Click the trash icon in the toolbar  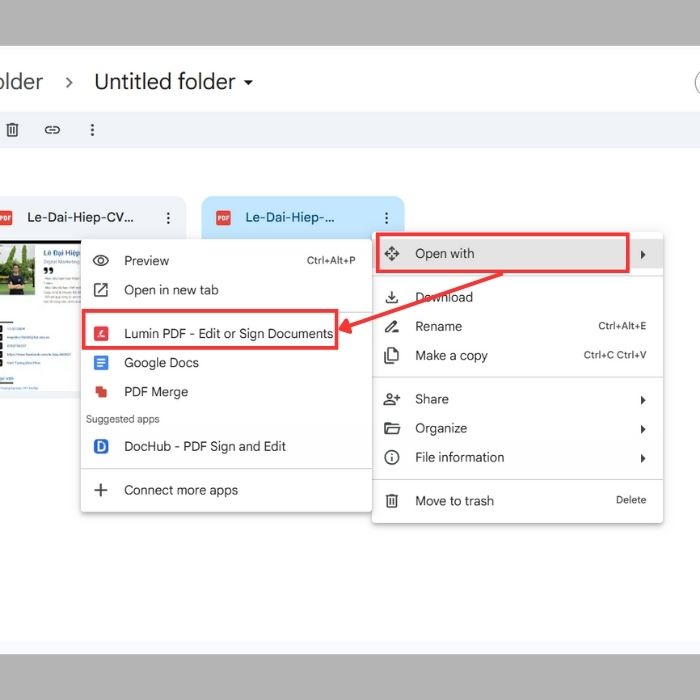click(x=12, y=130)
